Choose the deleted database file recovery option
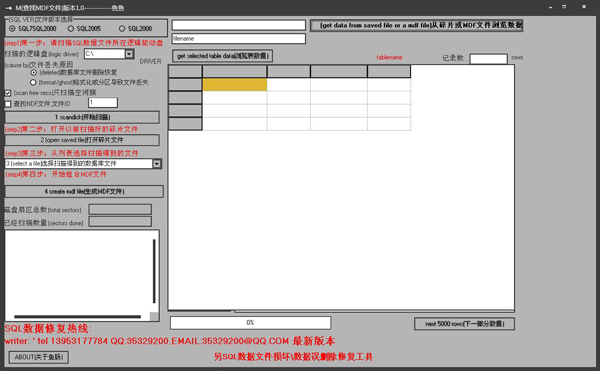600x371 pixels. tap(34, 72)
